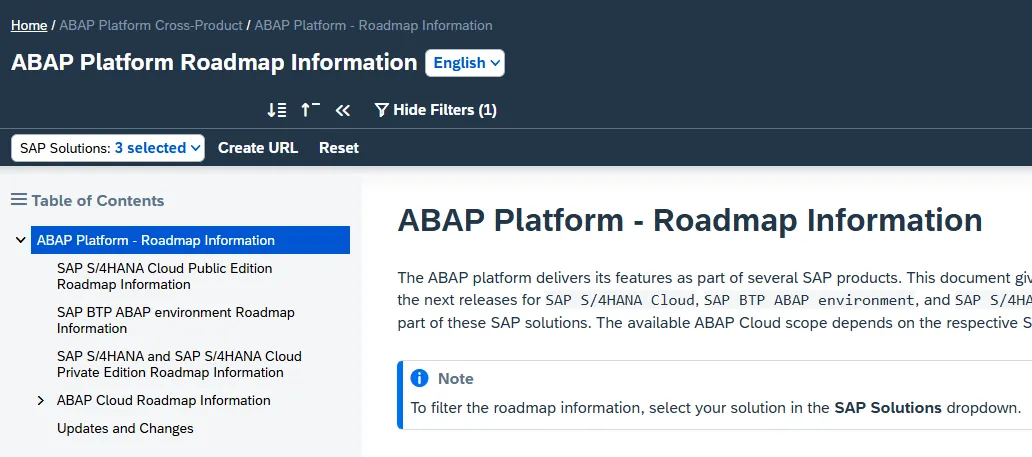This screenshot has height=457, width=1032.
Task: Click ABAP Platform - Roadmap Information breadcrumb
Action: 373,25
